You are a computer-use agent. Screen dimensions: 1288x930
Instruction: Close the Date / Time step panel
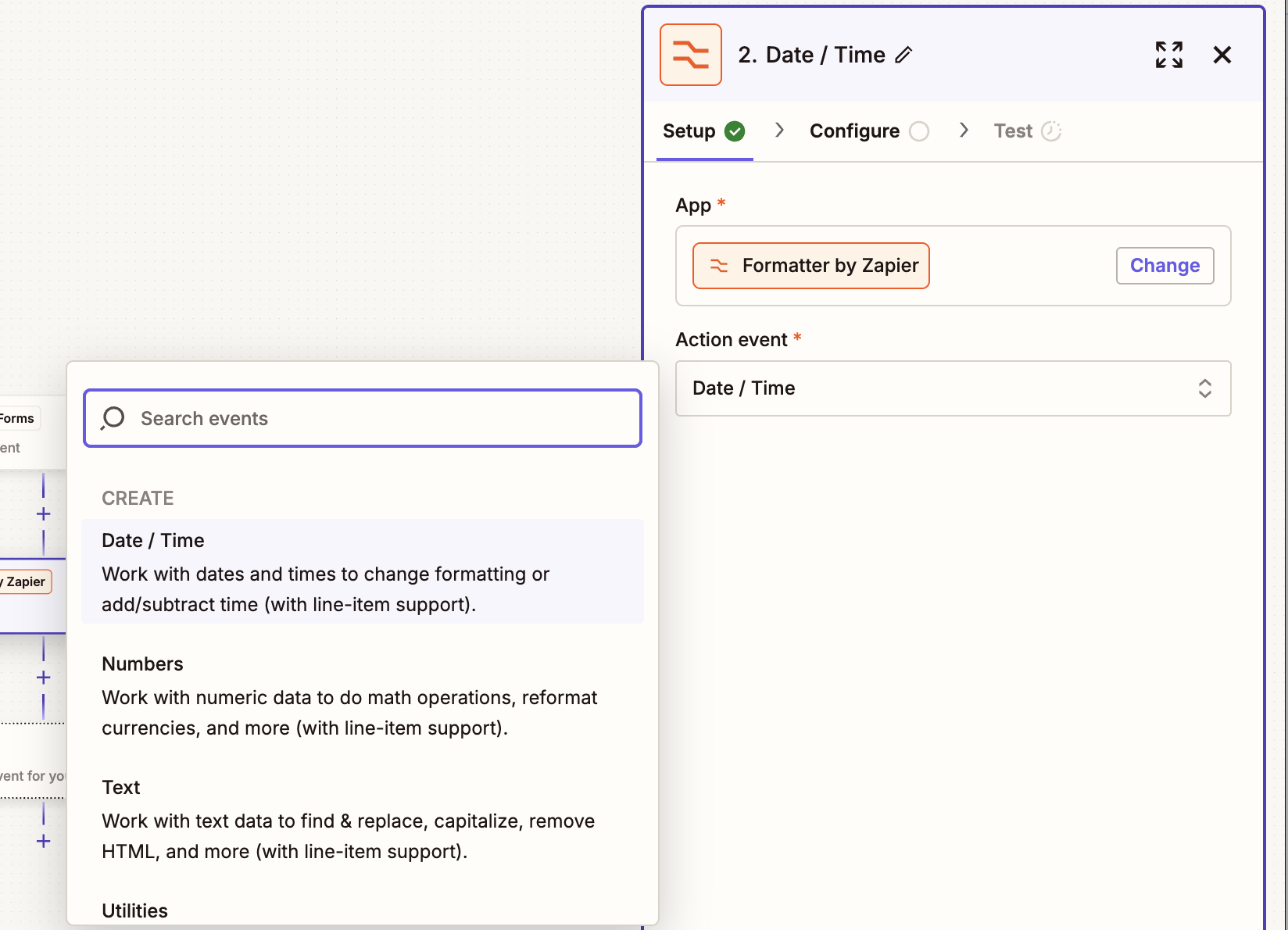1222,55
